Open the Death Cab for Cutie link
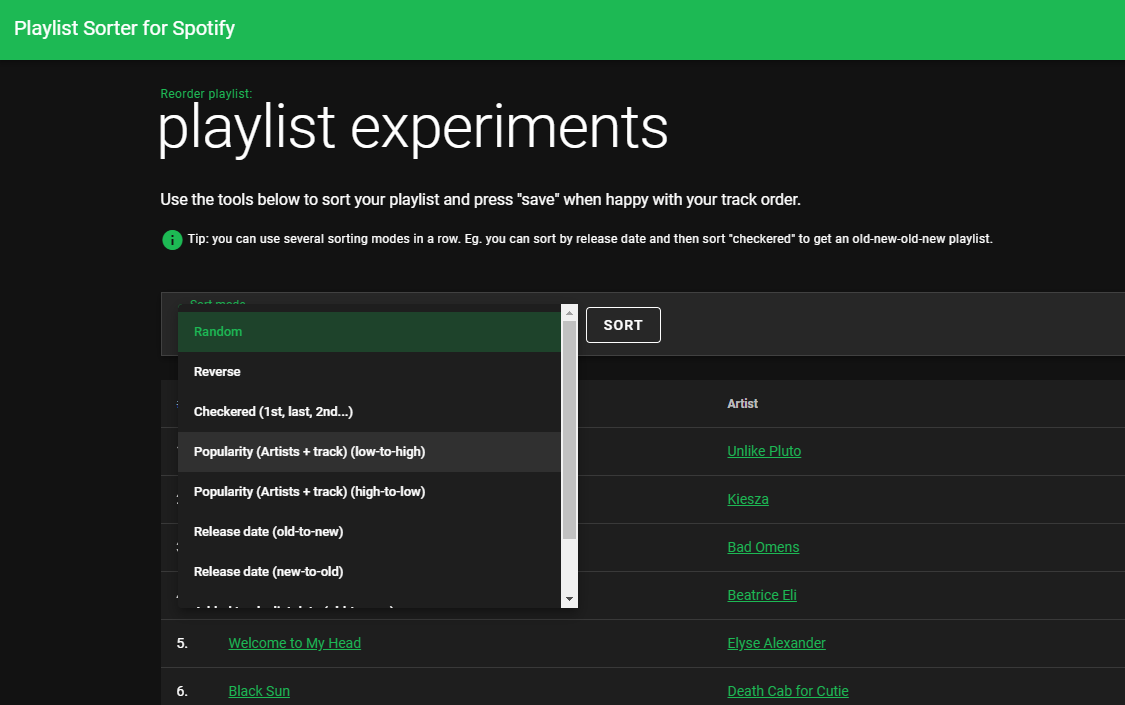 tap(787, 691)
